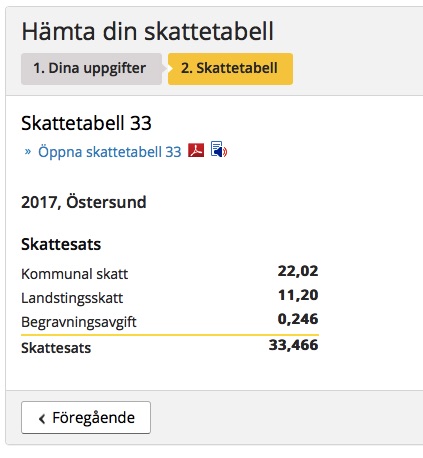Click the read-aloud speaker document icon
Viewport: 423px width, 458px height.
point(219,149)
